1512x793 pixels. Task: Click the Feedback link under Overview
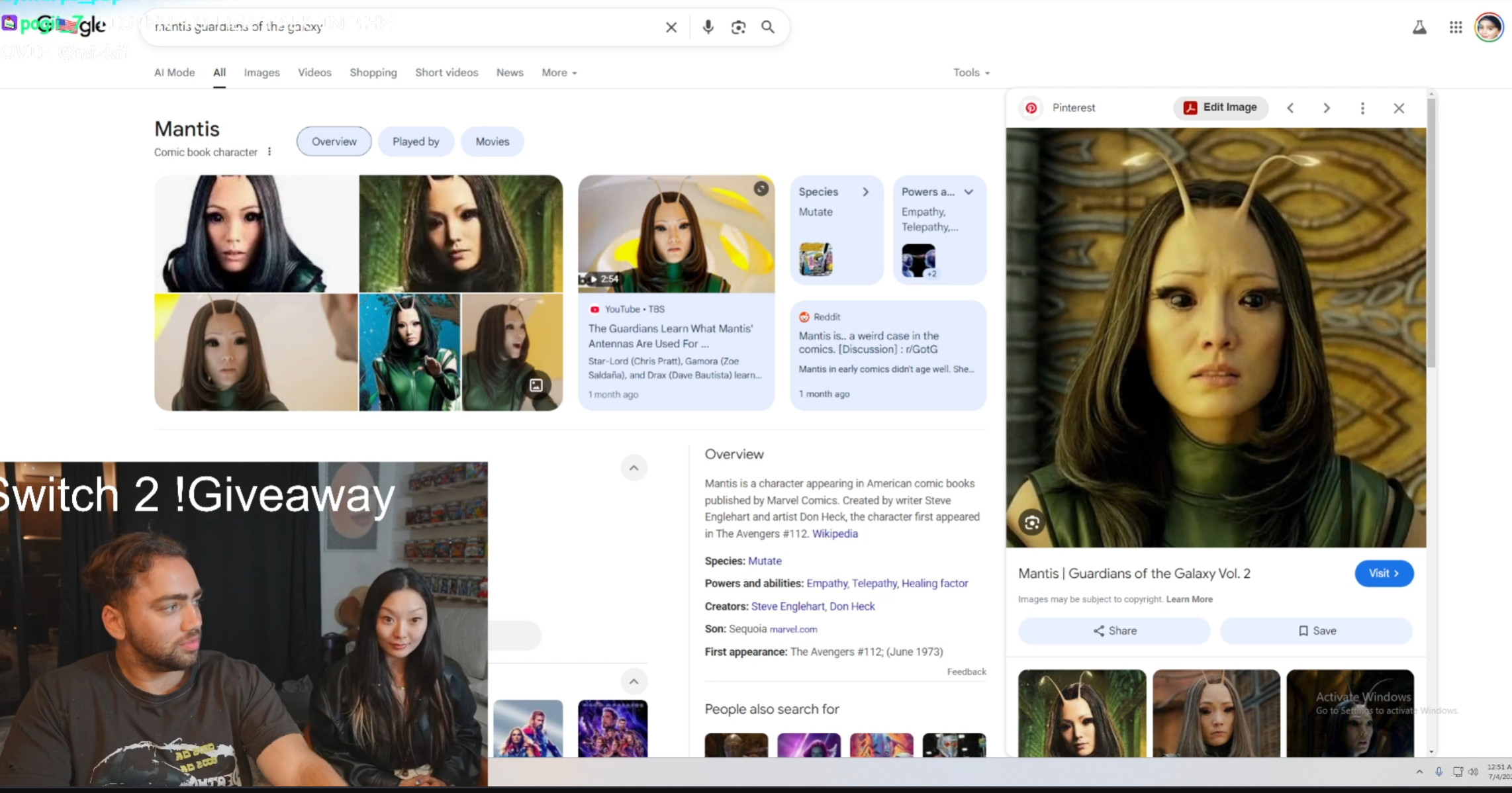point(967,672)
